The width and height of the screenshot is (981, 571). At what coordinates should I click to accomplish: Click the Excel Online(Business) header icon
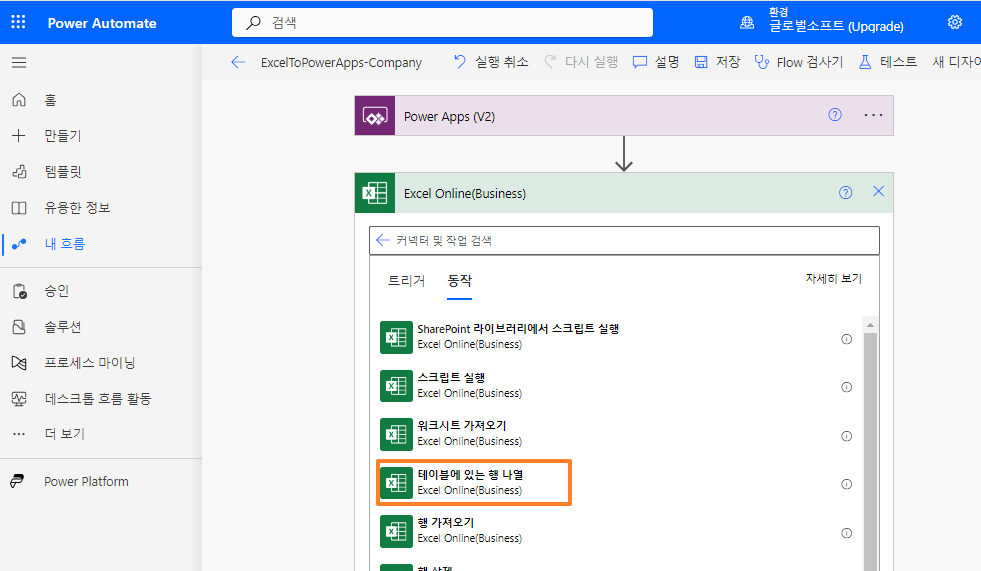pyautogui.click(x=375, y=193)
